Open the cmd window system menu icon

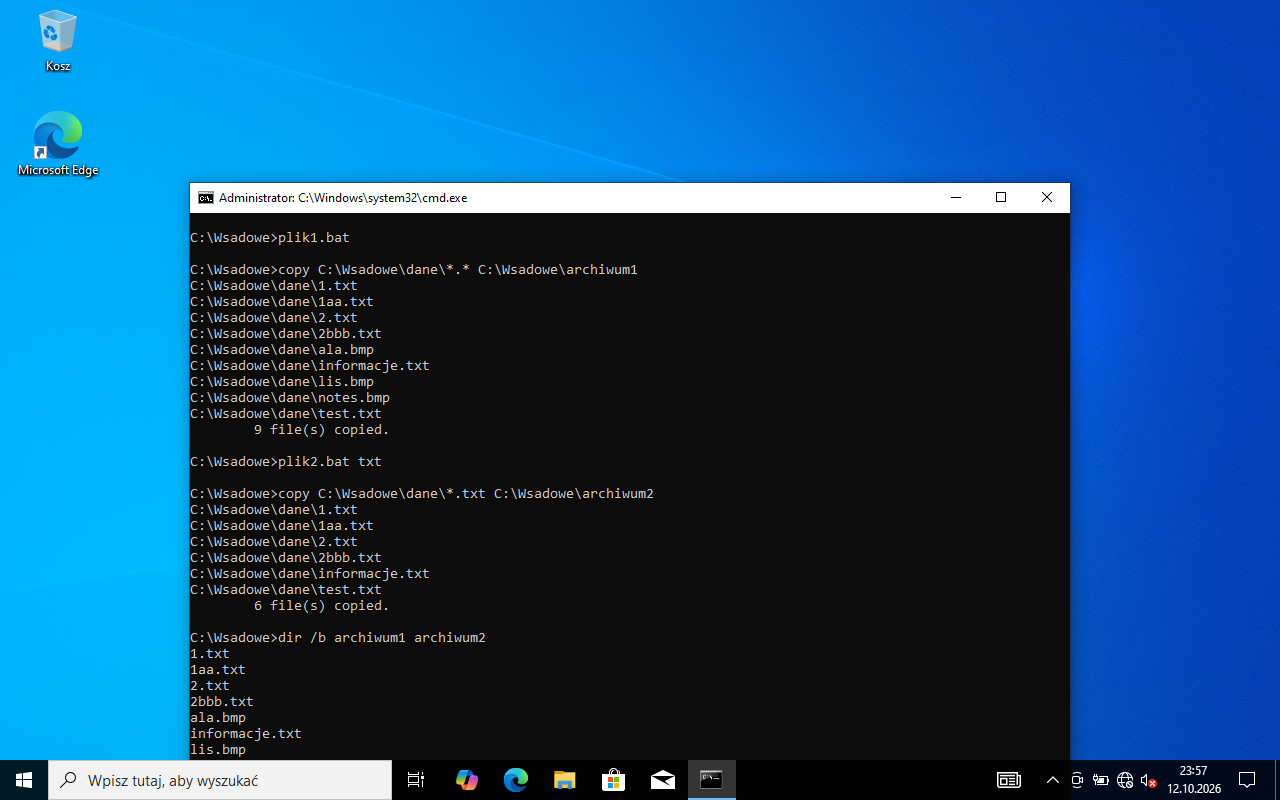tap(205, 198)
